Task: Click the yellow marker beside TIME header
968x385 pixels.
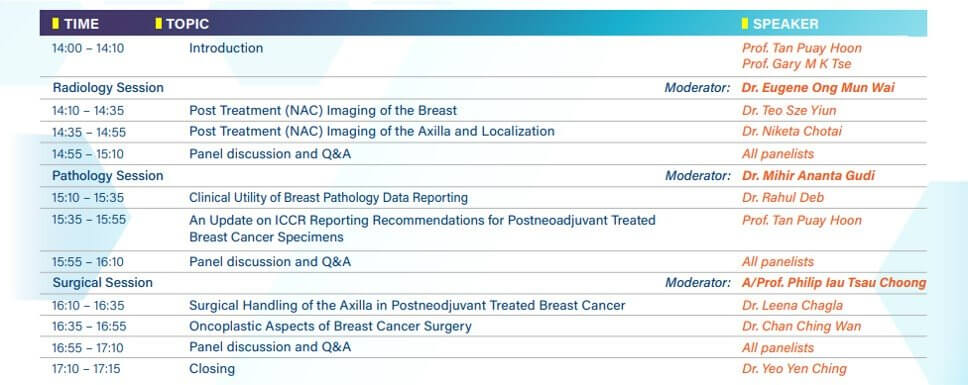Action: [x=56, y=23]
